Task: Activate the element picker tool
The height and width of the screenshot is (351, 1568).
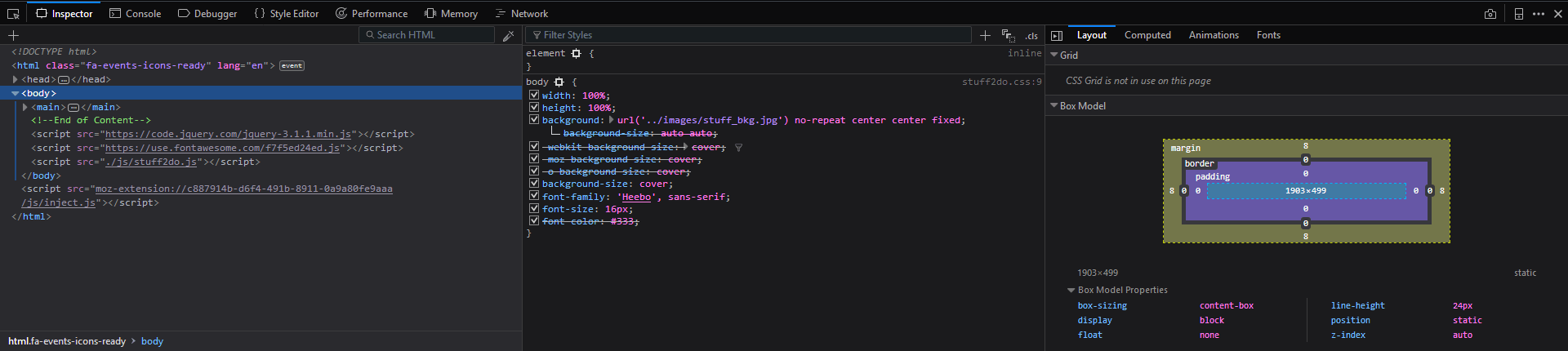Action: tap(13, 14)
